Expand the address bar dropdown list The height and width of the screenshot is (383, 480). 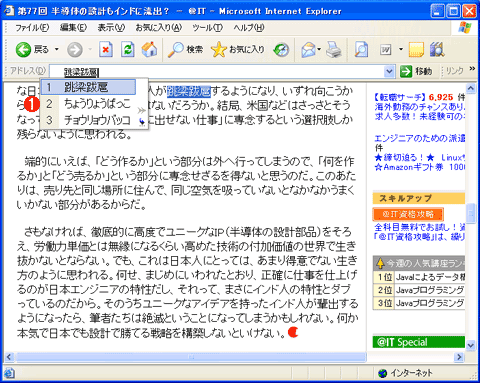(389, 71)
